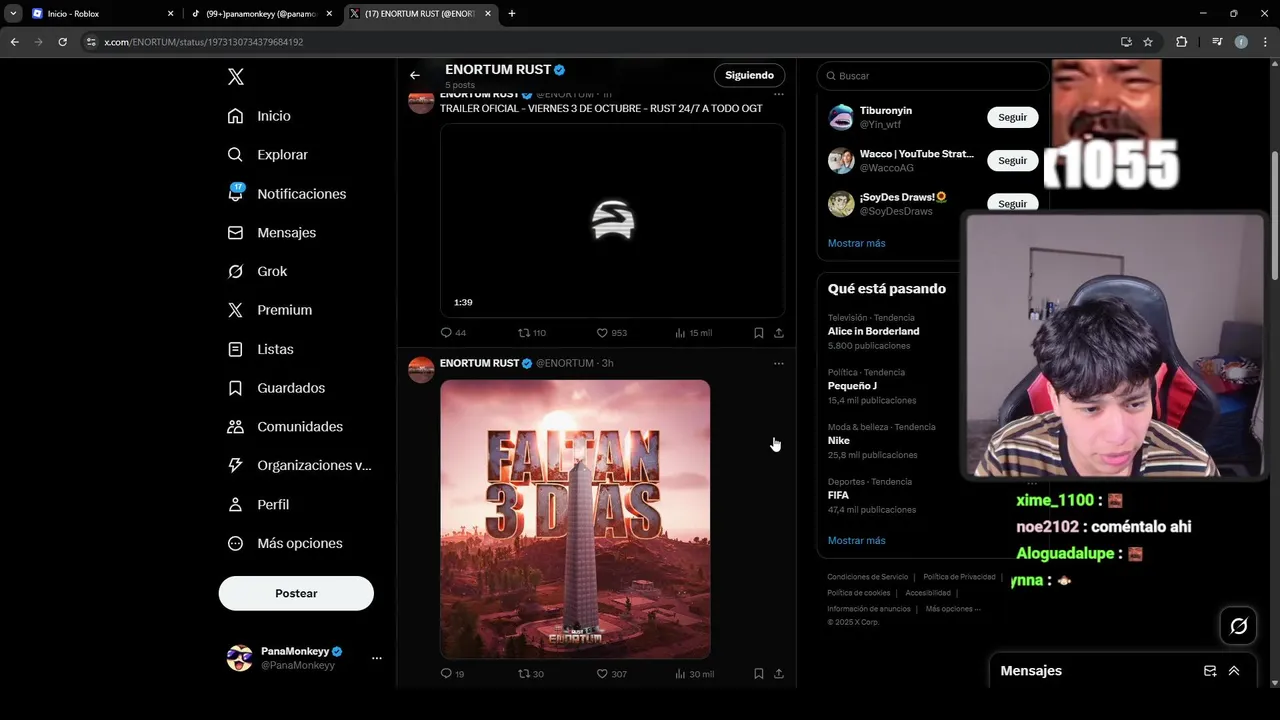Screen dimensions: 1280x720
Task: Click Mostrar más under follow suggestions
Action: click(x=856, y=243)
